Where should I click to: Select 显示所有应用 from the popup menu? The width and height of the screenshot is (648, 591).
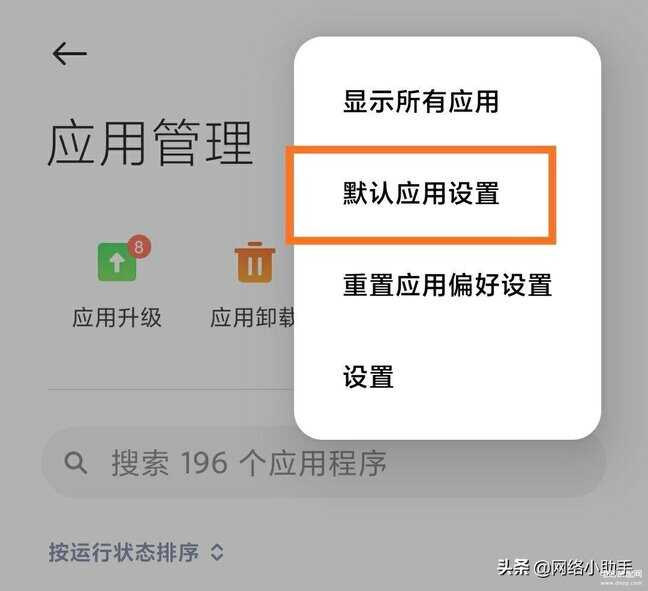pos(421,102)
